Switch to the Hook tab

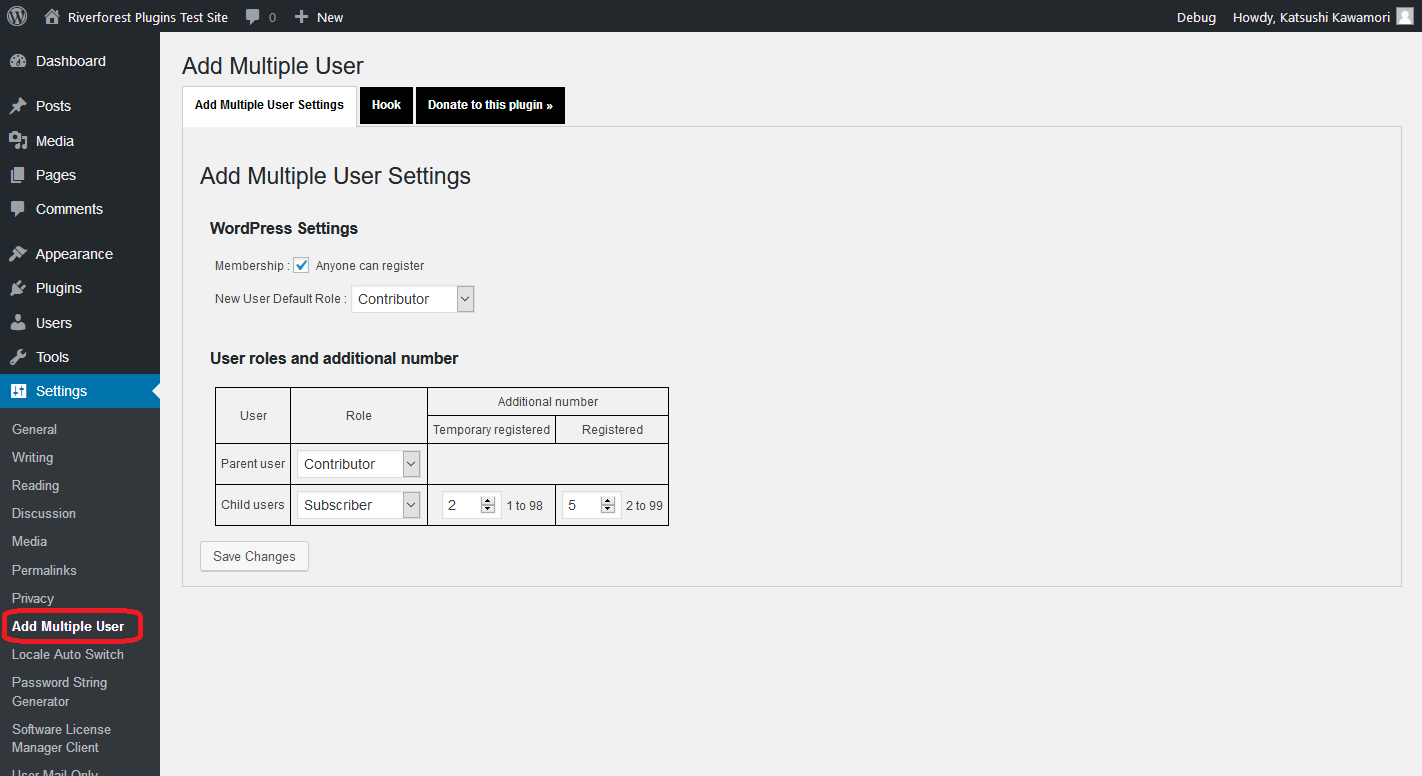click(x=386, y=105)
